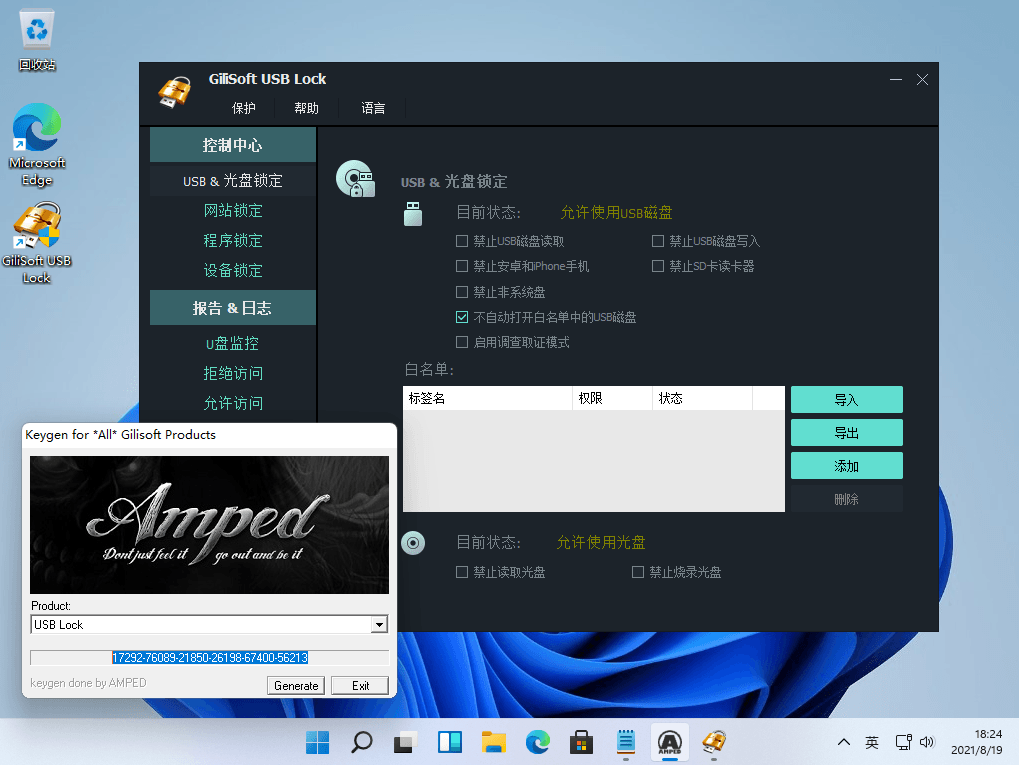Click the USB drive status icon

(x=413, y=213)
